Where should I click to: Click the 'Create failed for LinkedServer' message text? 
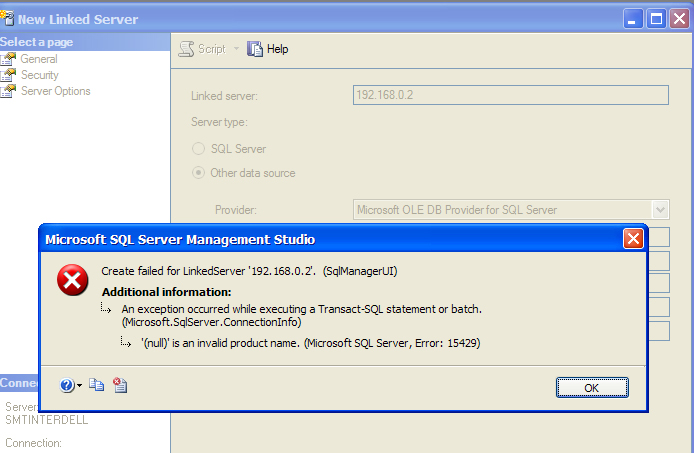249,271
